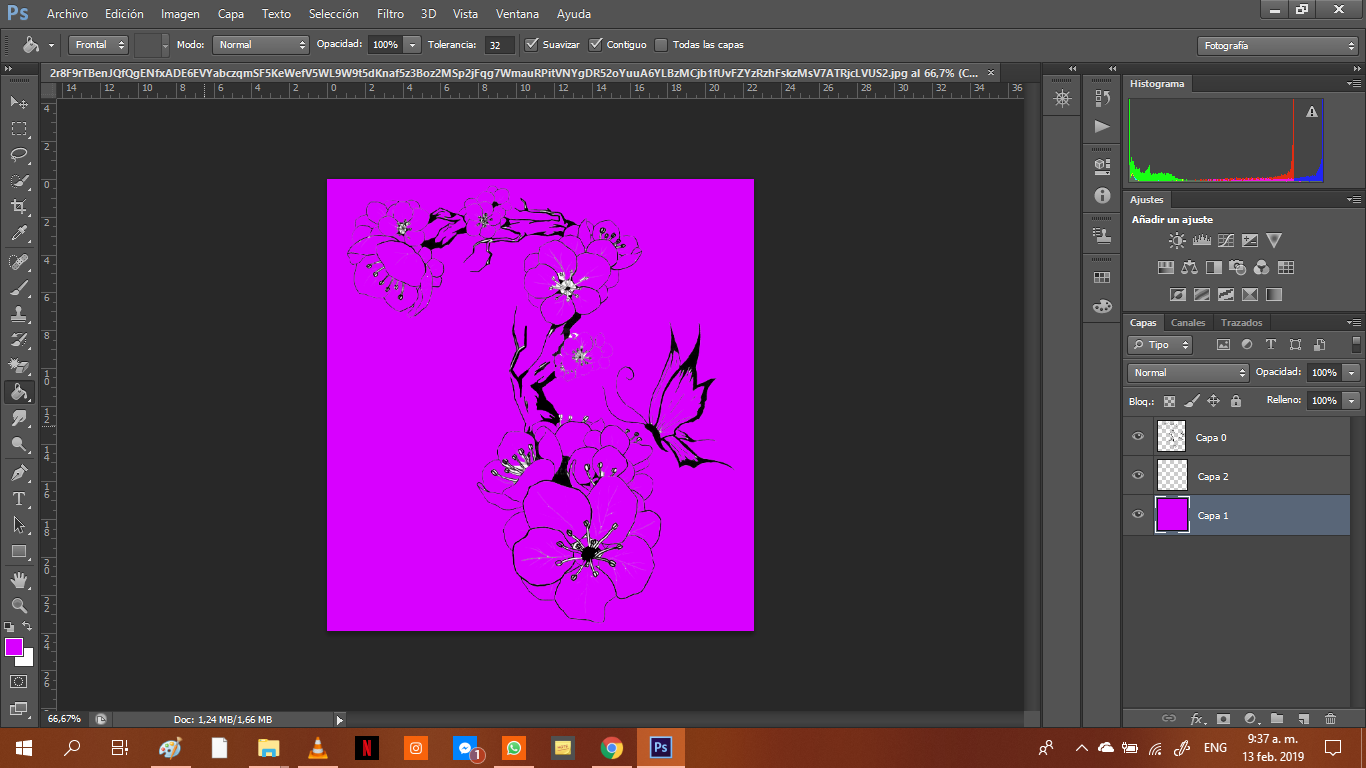Select the History Brush tool
Screen dimensions: 1366x768
pyautogui.click(x=19, y=340)
